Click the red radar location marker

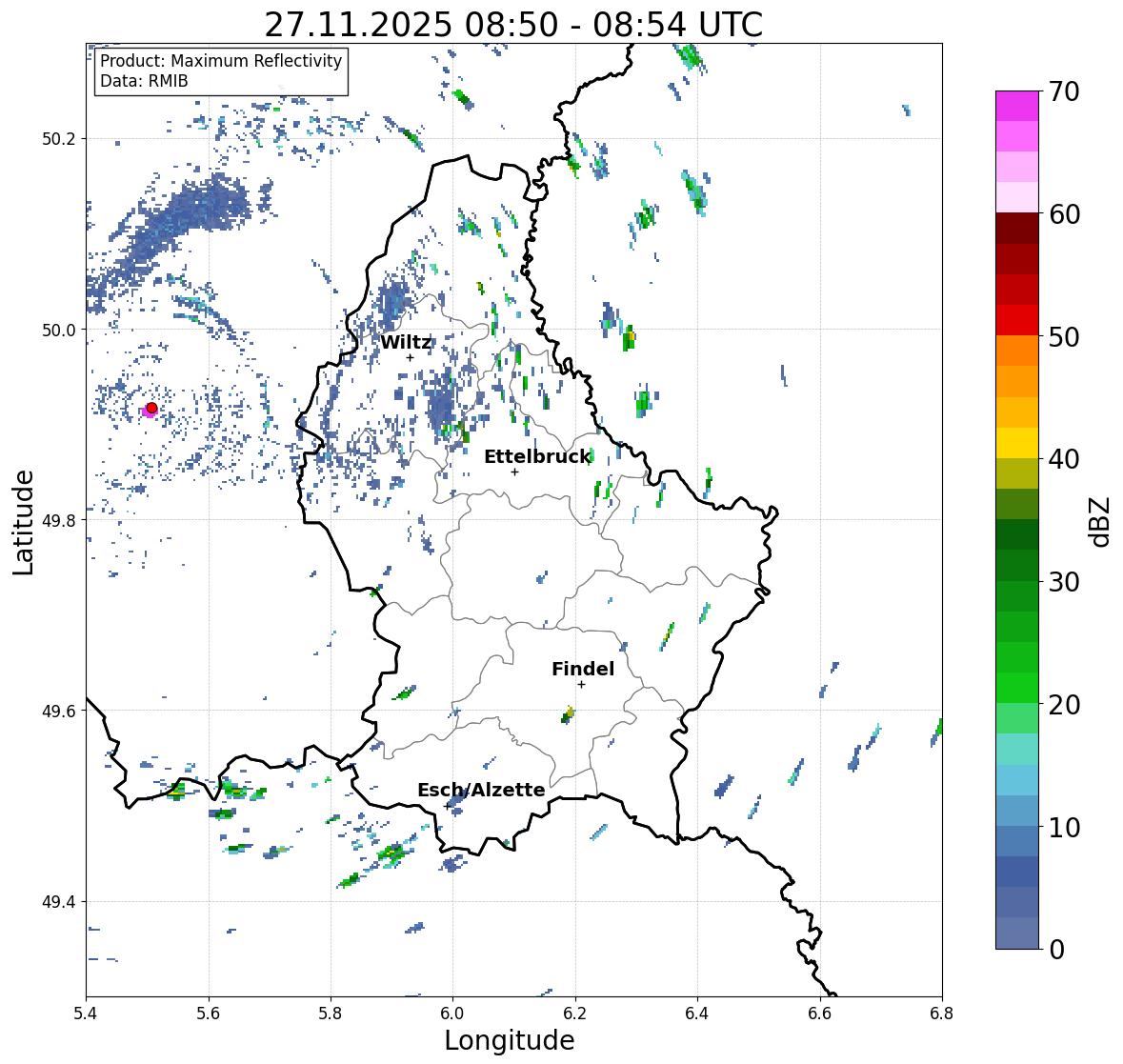[151, 408]
